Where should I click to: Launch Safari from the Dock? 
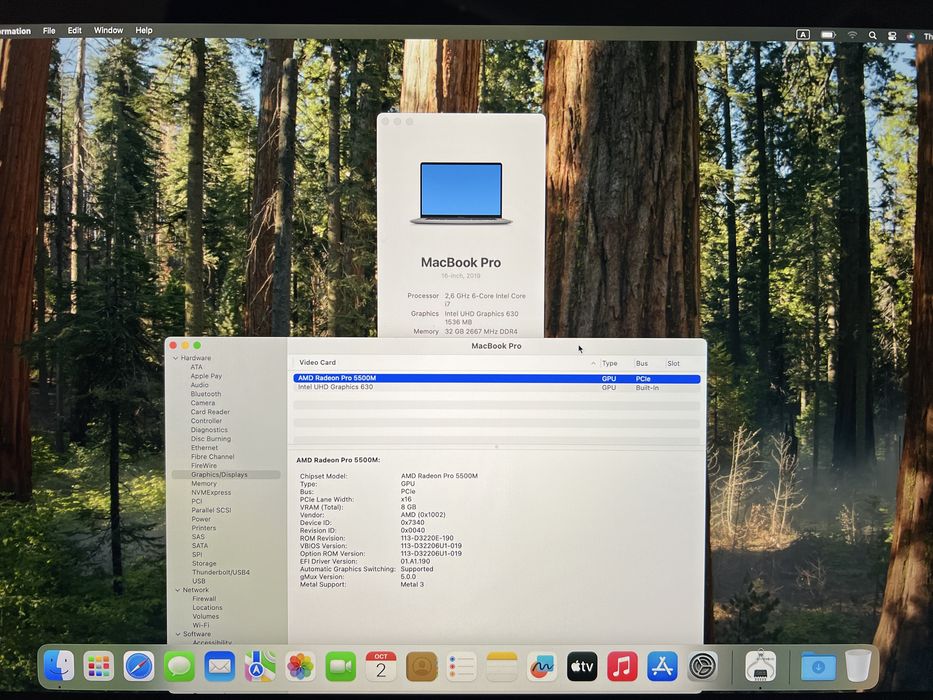coord(139,666)
